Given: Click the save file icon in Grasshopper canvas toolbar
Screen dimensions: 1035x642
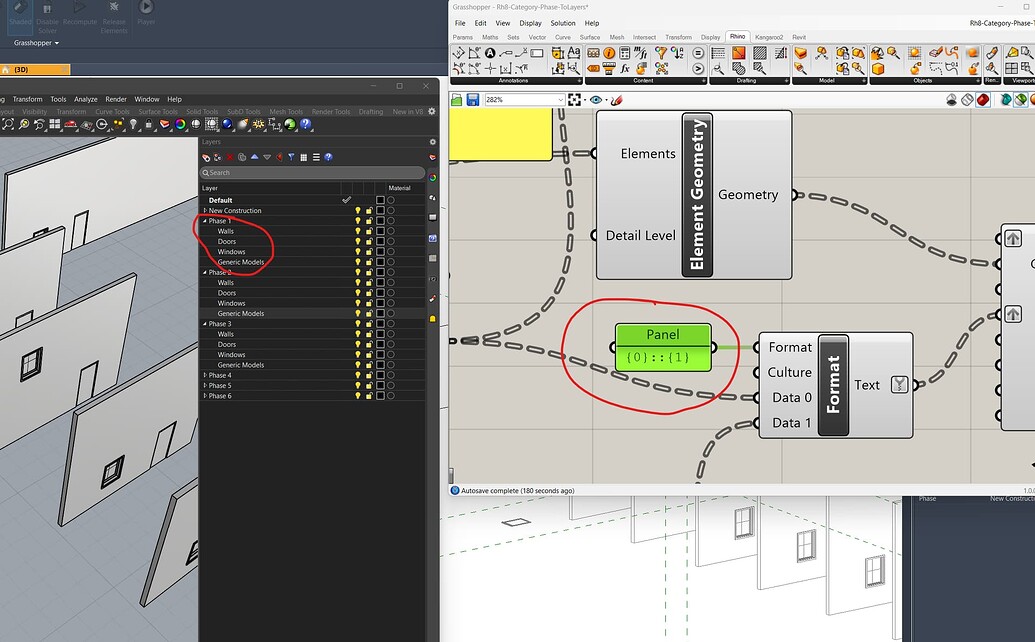Looking at the screenshot, I should (472, 99).
